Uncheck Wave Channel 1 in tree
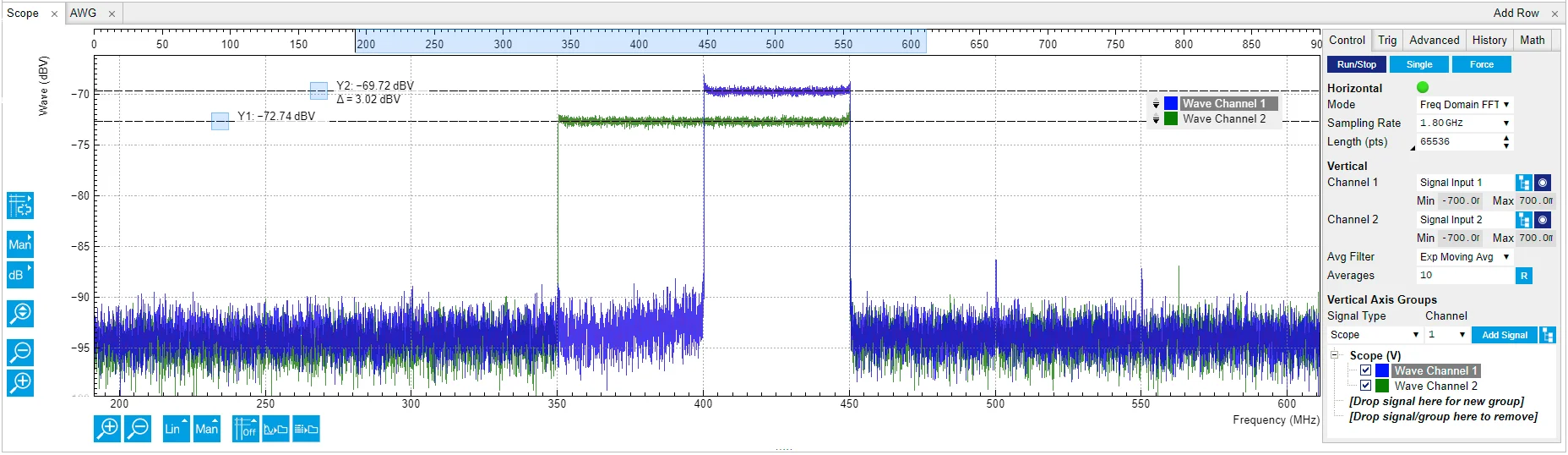The width and height of the screenshot is (1568, 455). (x=1365, y=370)
